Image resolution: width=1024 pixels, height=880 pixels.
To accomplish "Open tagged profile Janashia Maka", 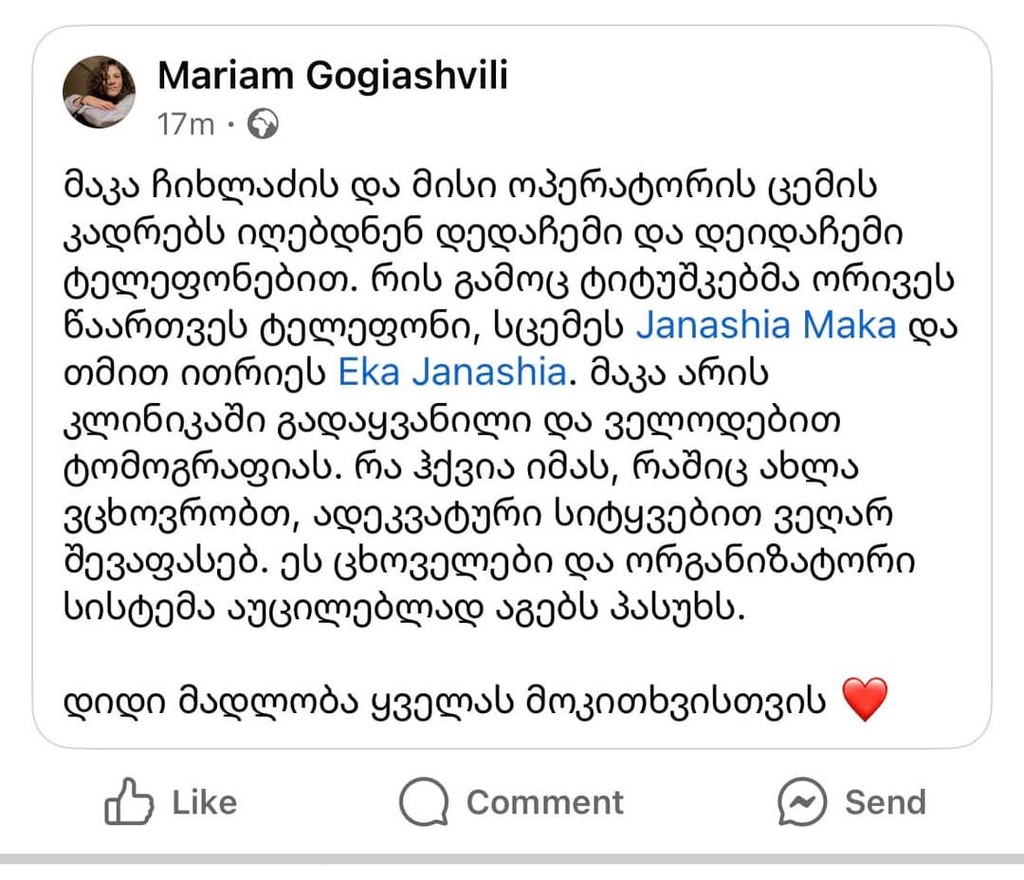I will (x=766, y=326).
